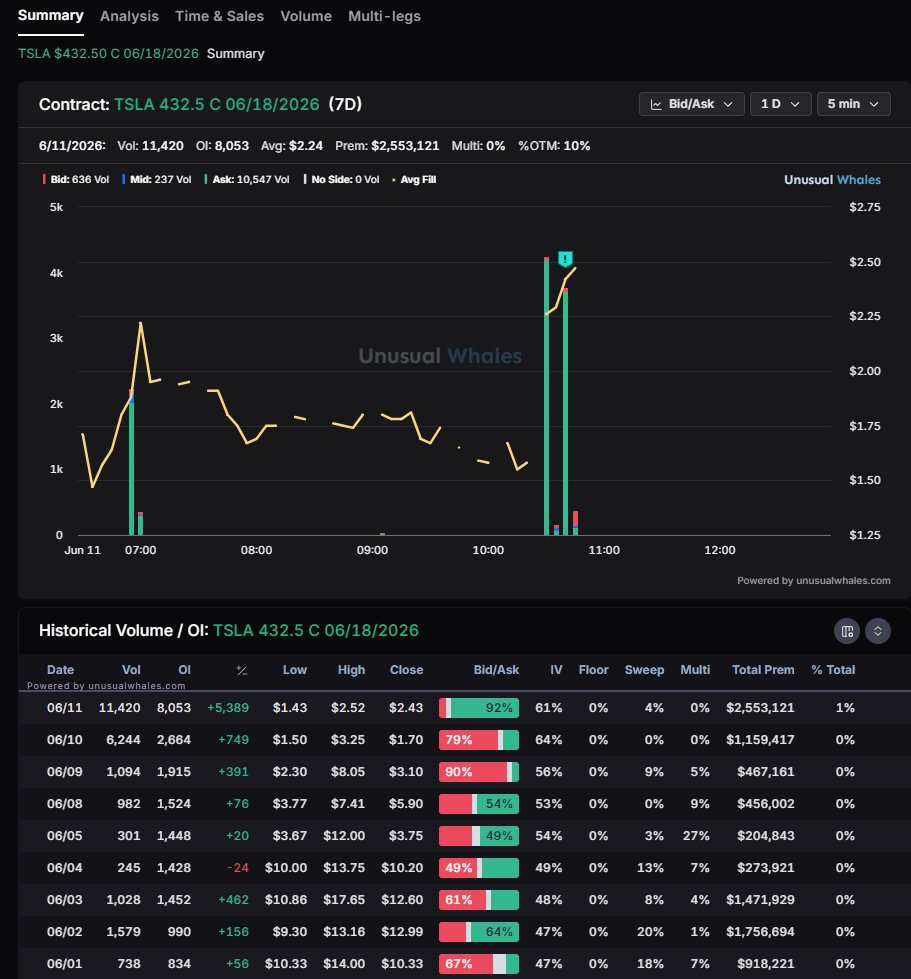The image size is (911, 979).
Task: Click the 6,244 volume cell for 06/10
Action: [123, 740]
